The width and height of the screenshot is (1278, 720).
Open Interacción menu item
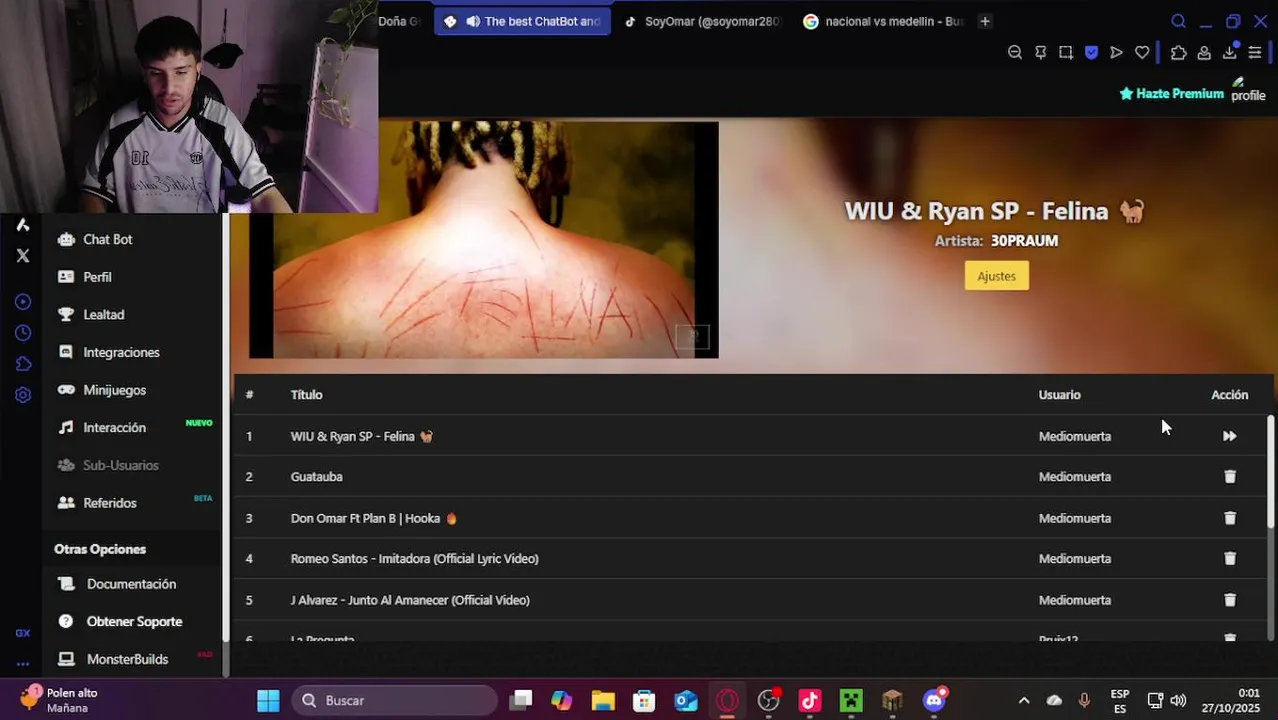[114, 427]
